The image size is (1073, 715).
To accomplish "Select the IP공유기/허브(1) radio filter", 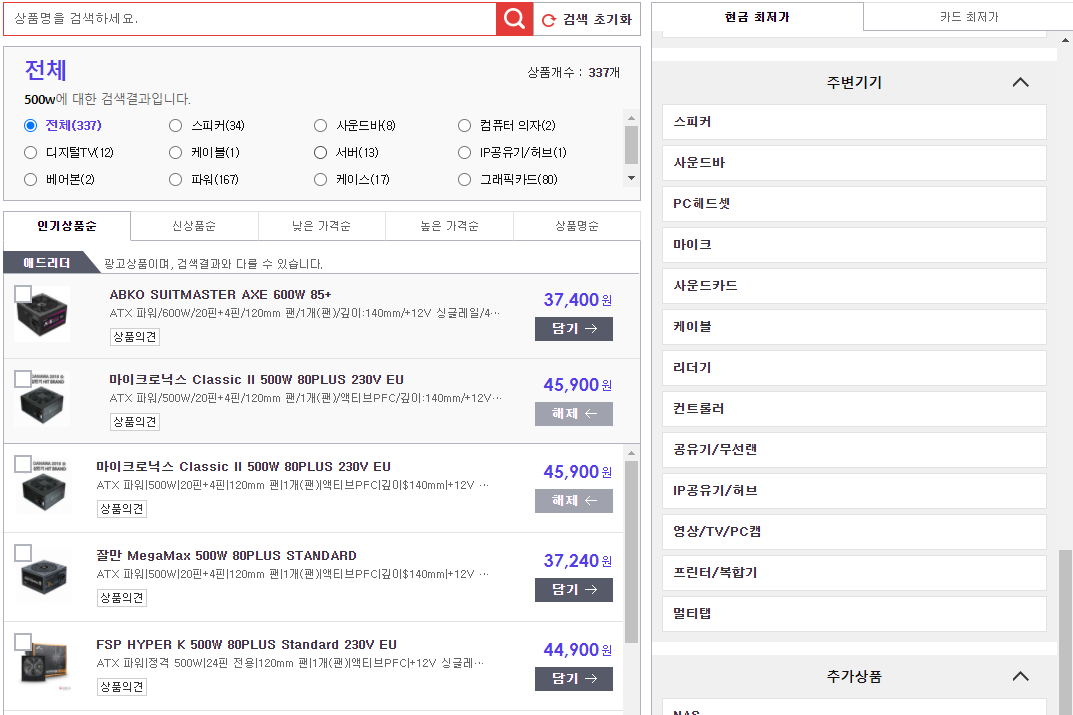I will 464,153.
